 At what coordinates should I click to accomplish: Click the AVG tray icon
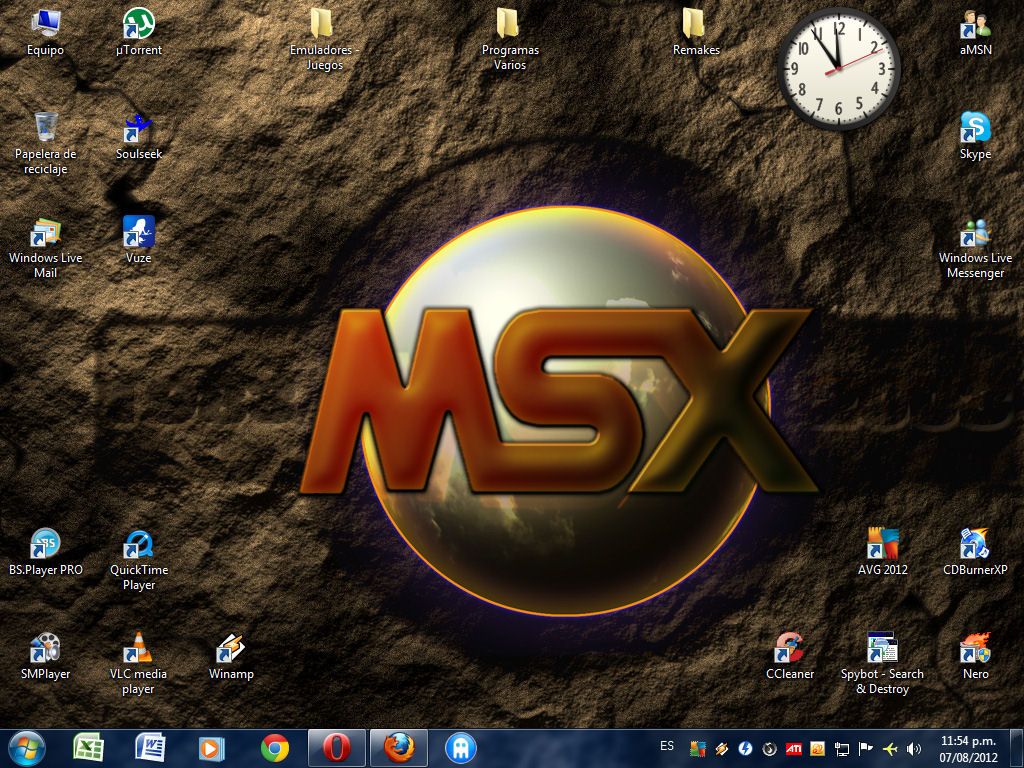coord(697,748)
